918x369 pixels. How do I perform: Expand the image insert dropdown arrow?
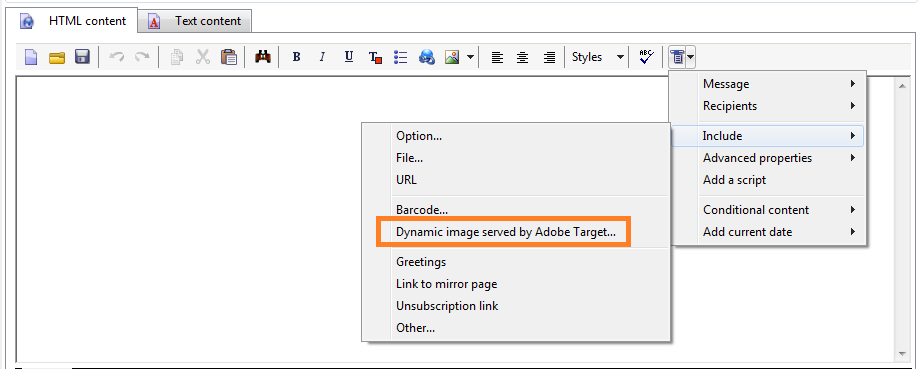click(471, 57)
